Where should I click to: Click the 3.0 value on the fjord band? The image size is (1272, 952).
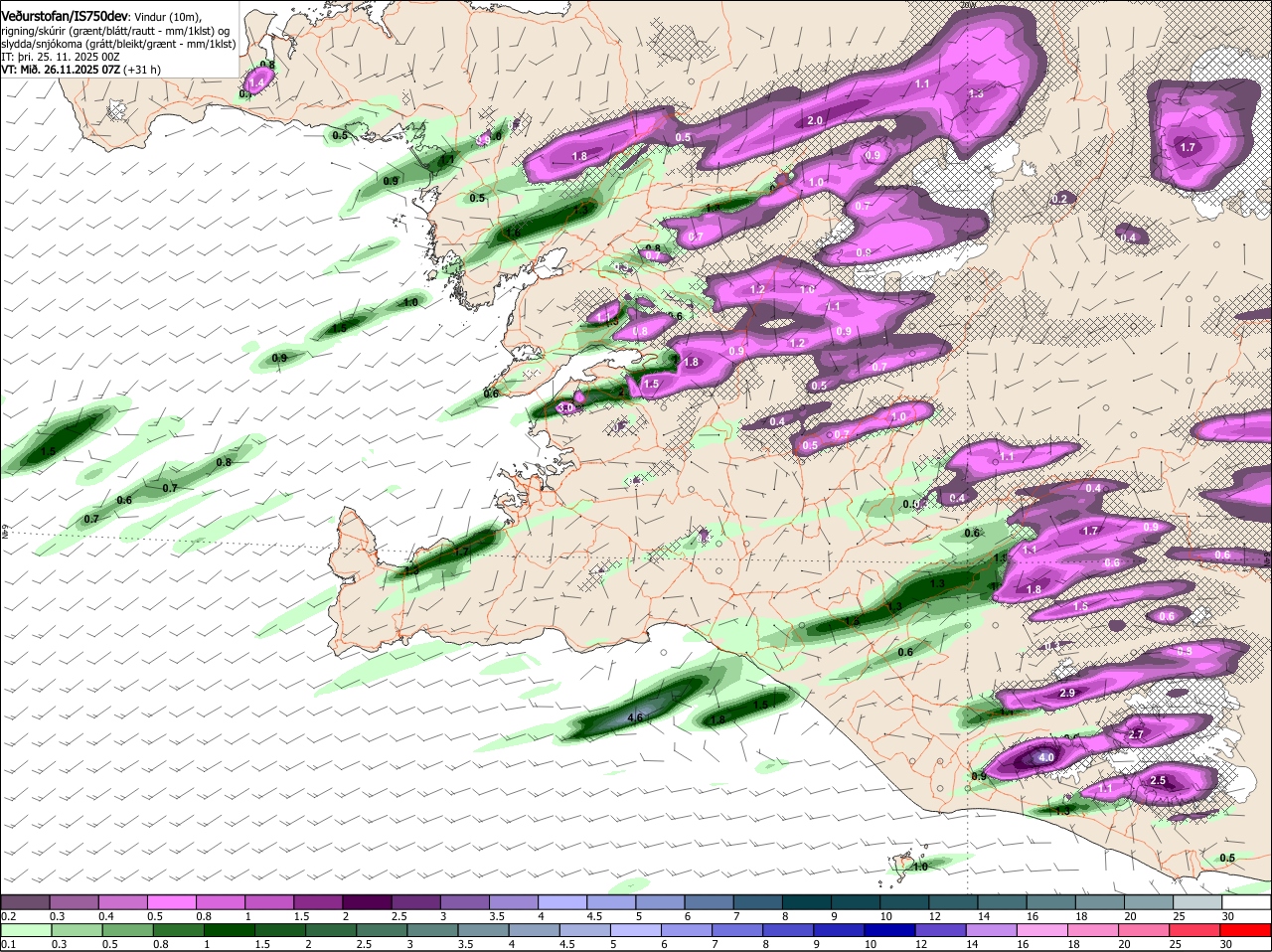(566, 407)
